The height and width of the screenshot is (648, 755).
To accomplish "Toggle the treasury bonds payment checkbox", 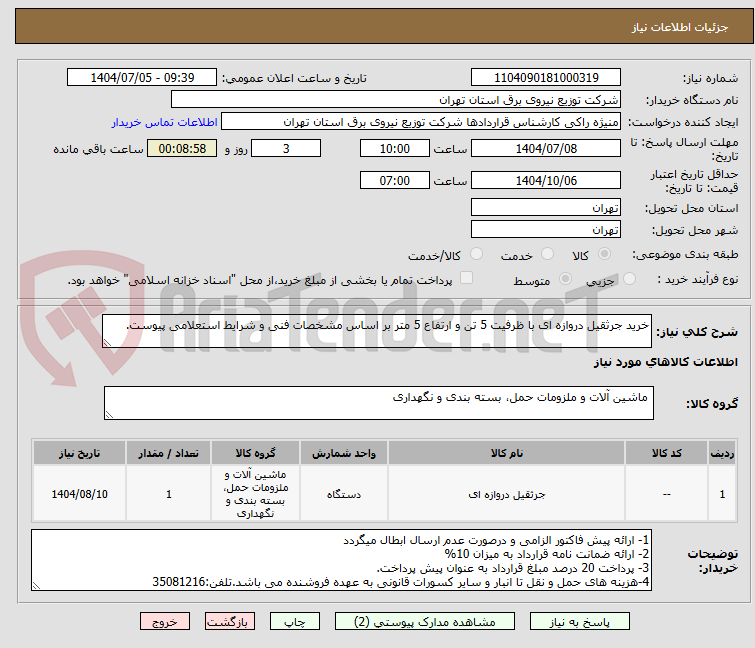I will pos(466,279).
